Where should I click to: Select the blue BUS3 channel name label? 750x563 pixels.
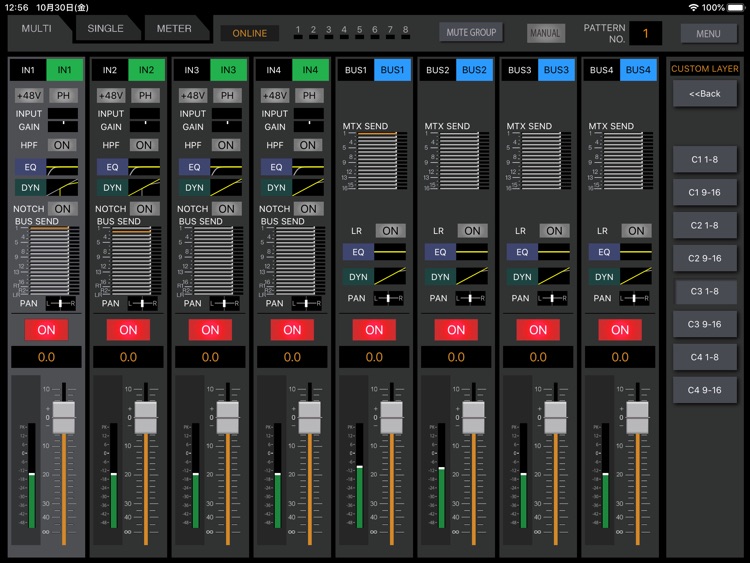[x=556, y=70]
